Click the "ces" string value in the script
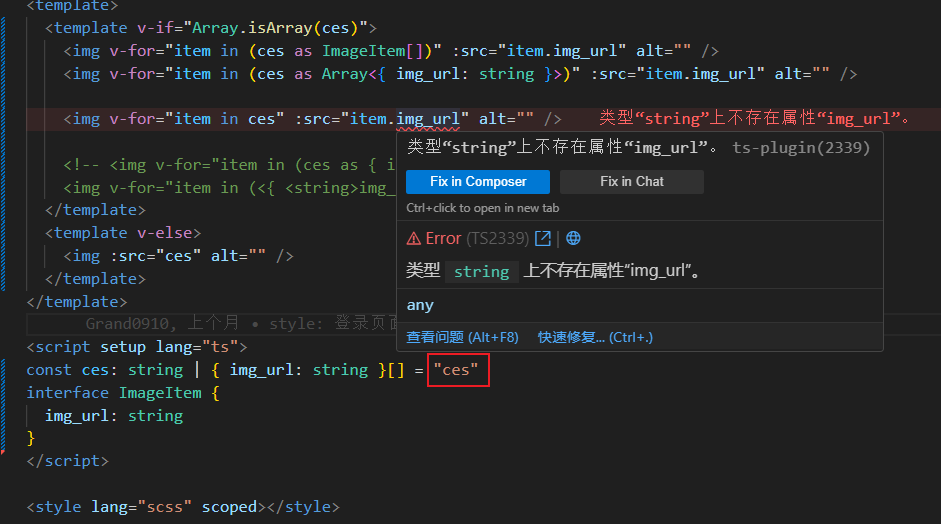The image size is (941, 524). [456, 370]
